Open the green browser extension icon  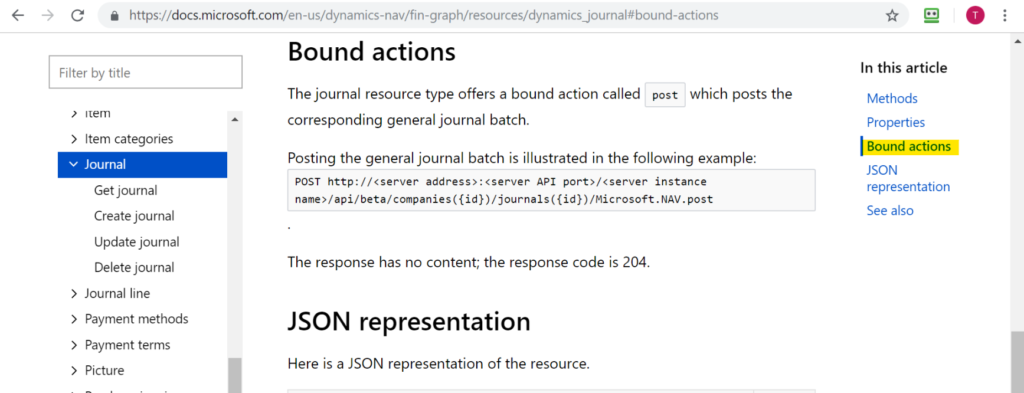click(x=932, y=16)
